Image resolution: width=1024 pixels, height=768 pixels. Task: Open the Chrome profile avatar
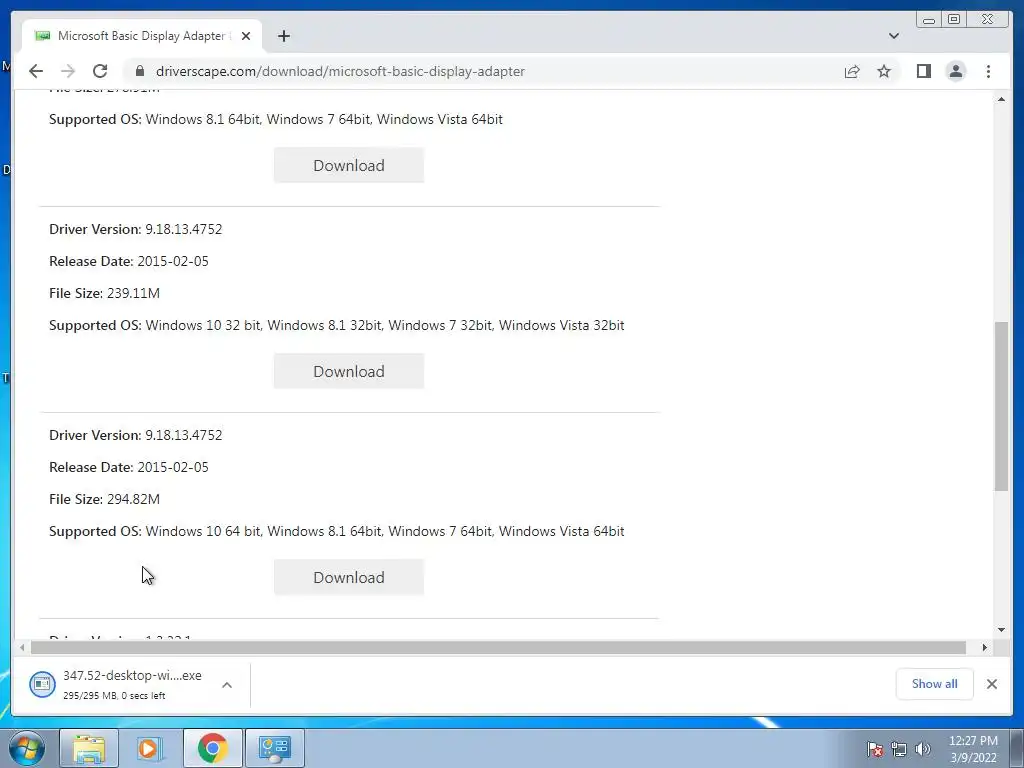(955, 71)
